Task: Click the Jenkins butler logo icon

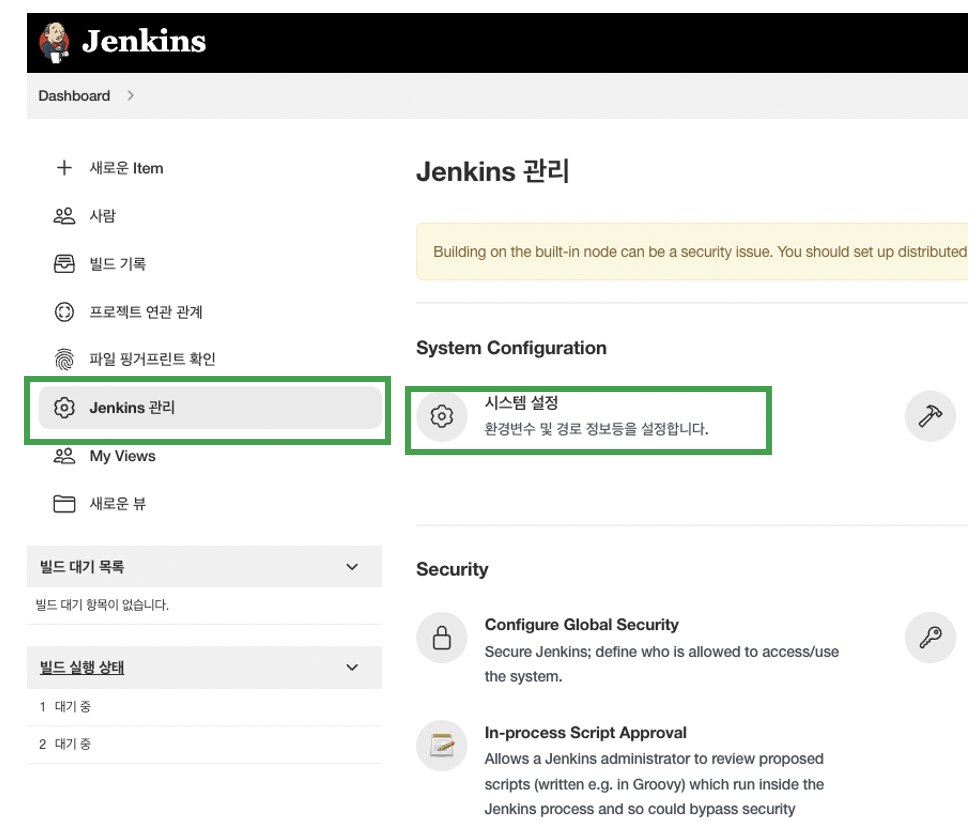Action: pyautogui.click(x=54, y=42)
